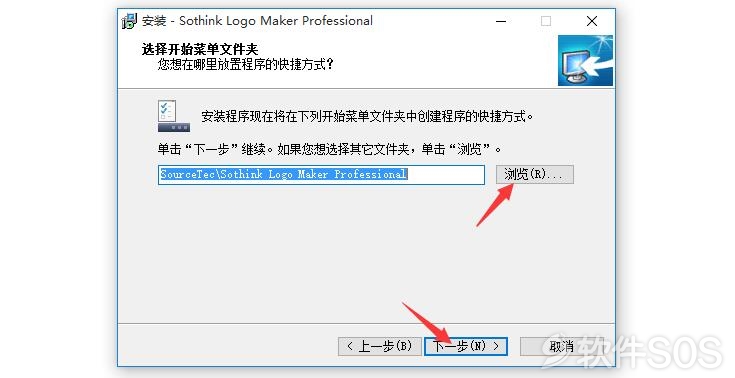Click the heading 选择开始菜单文件夹

200,49
